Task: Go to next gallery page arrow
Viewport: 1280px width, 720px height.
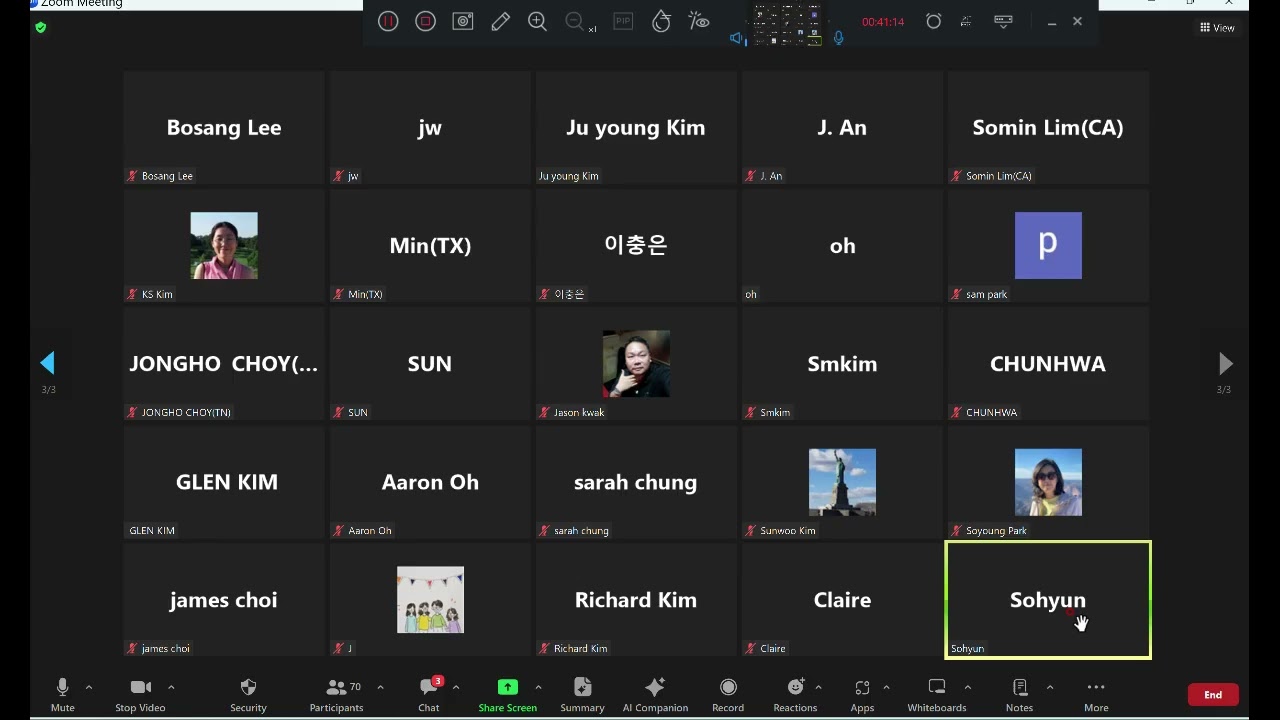Action: click(1225, 363)
